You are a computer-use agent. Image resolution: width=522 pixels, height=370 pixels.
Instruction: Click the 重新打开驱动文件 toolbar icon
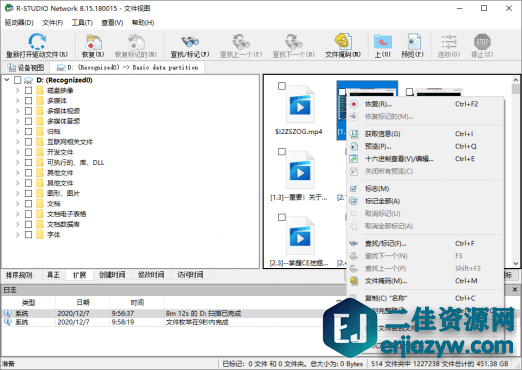(x=37, y=41)
